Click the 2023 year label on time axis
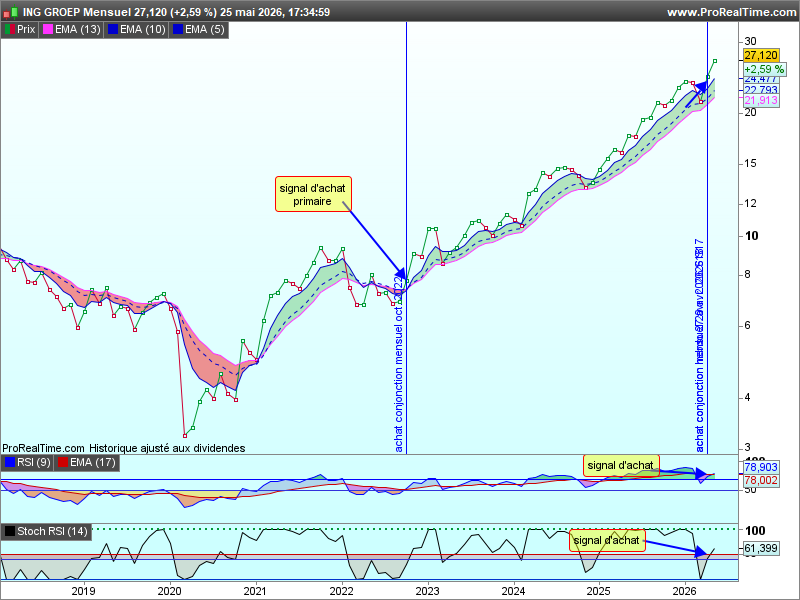The width and height of the screenshot is (800, 600). pyautogui.click(x=427, y=591)
